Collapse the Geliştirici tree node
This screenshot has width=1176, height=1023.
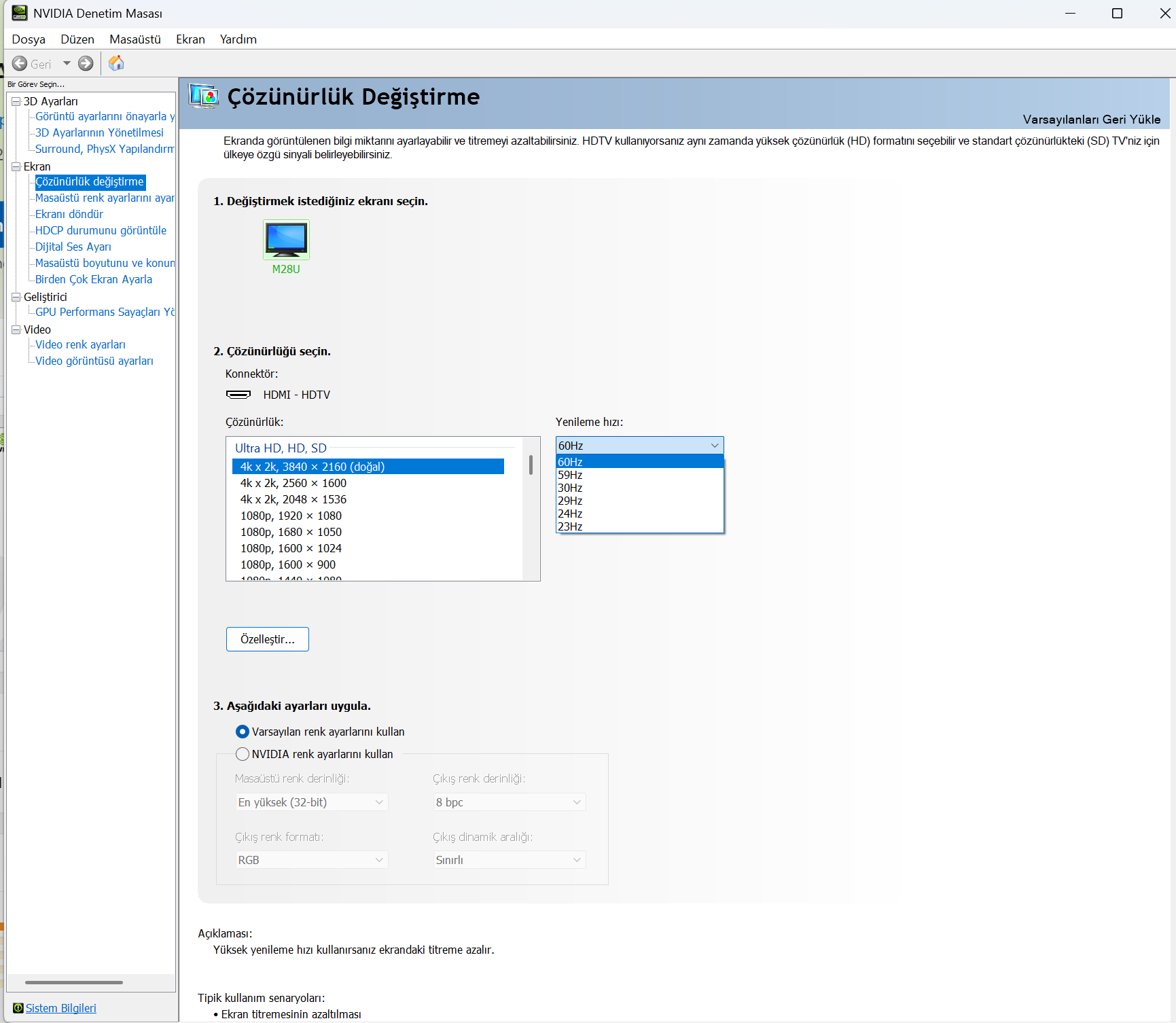tap(16, 298)
